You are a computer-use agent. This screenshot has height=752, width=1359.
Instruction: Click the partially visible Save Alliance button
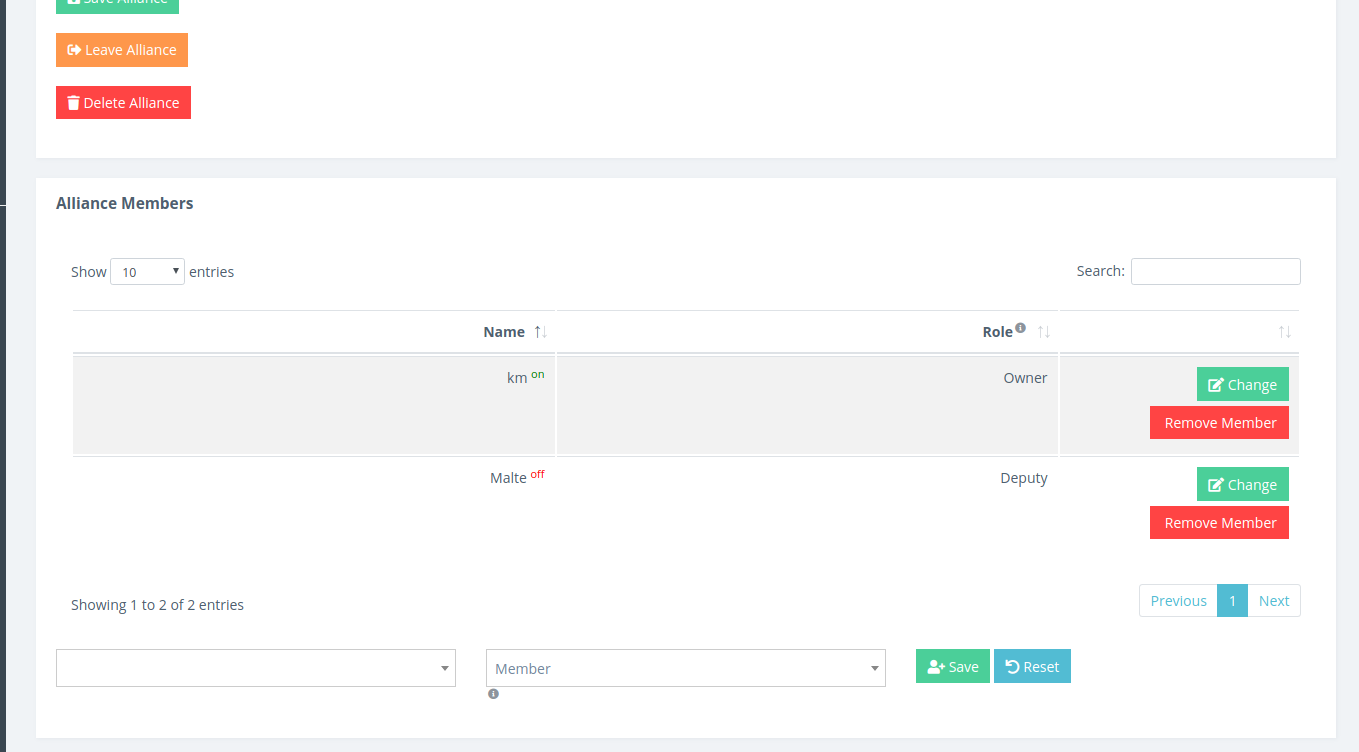pos(117,5)
